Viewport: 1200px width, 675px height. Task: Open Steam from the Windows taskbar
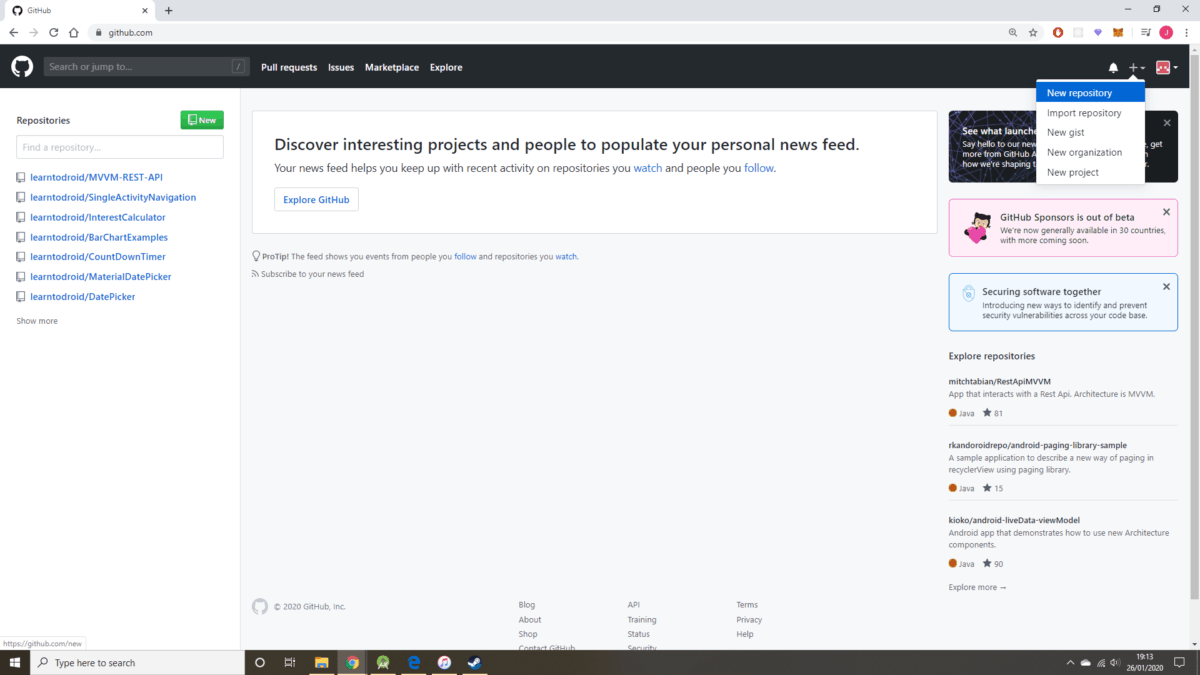[x=474, y=662]
